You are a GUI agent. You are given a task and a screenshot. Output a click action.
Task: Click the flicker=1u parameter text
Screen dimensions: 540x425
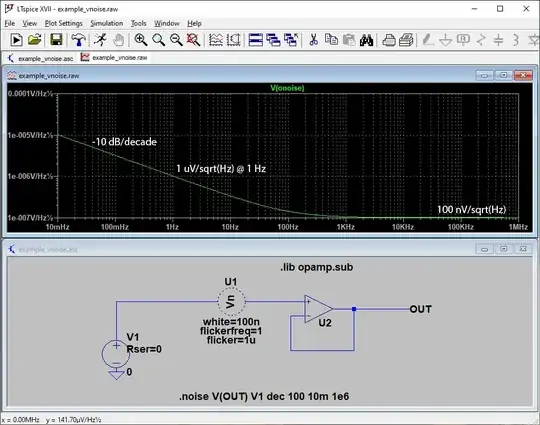[231, 340]
